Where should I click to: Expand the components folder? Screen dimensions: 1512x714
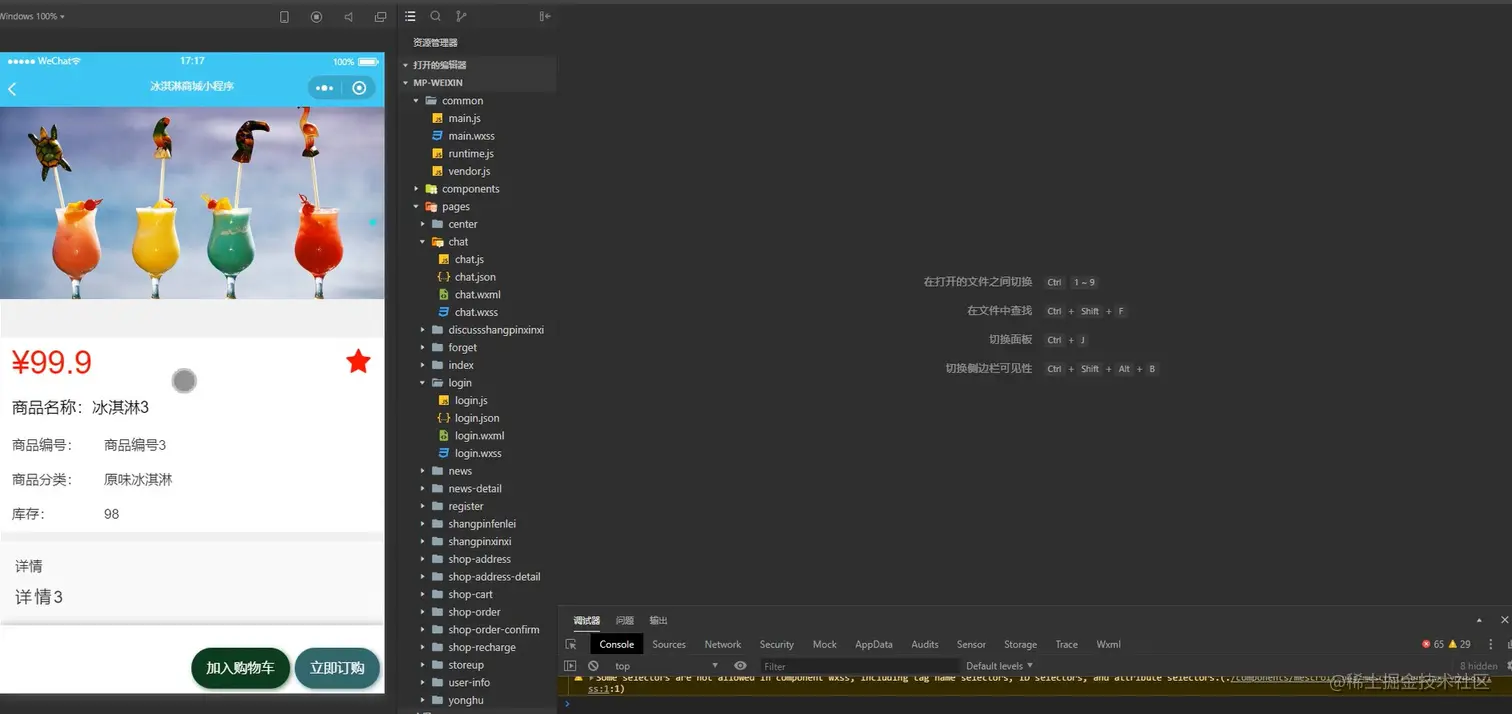pyautogui.click(x=416, y=189)
